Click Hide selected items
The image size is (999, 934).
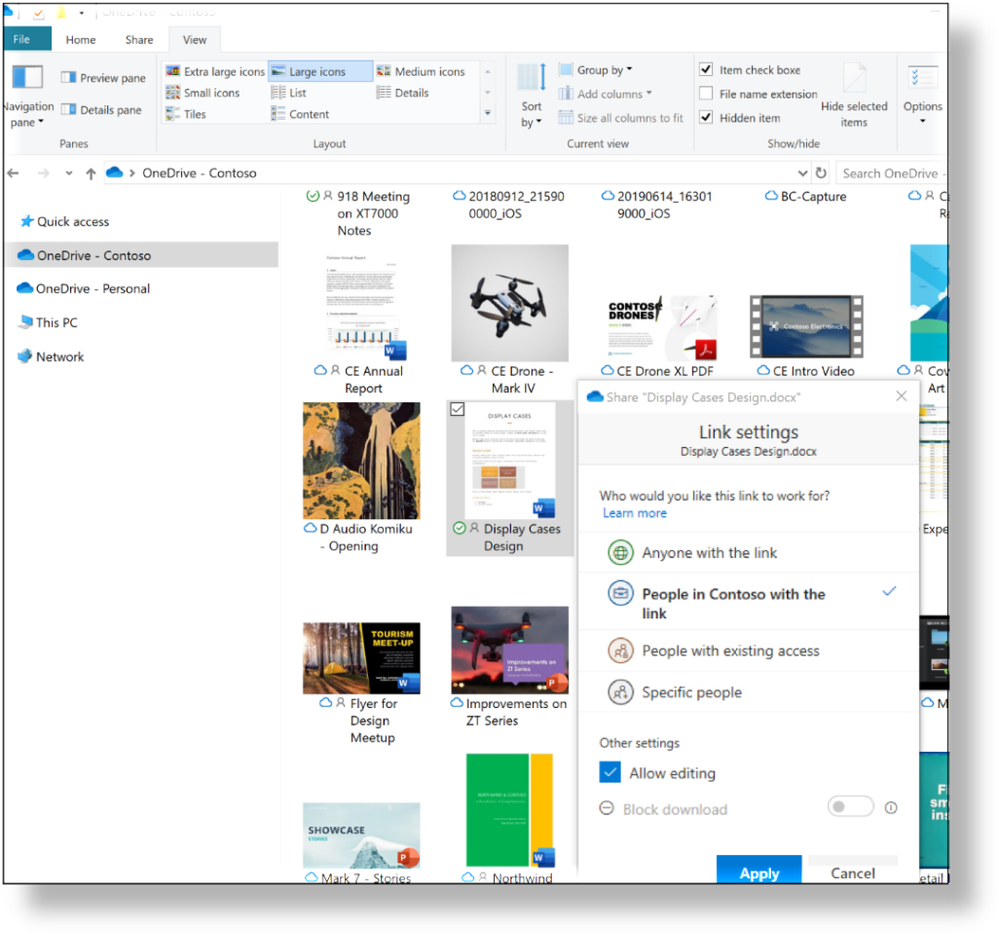click(854, 97)
